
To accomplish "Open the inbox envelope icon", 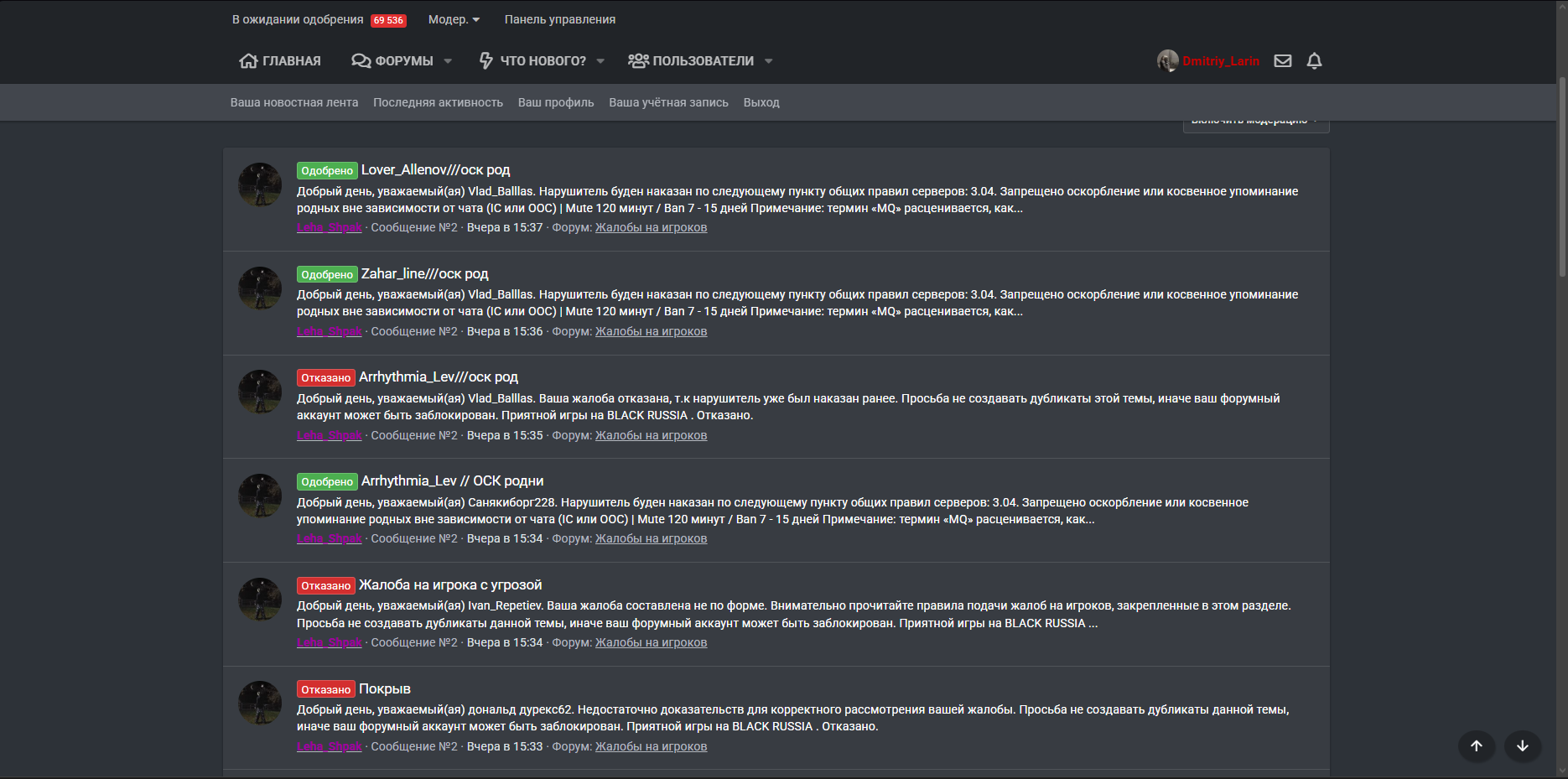I will pos(1282,61).
